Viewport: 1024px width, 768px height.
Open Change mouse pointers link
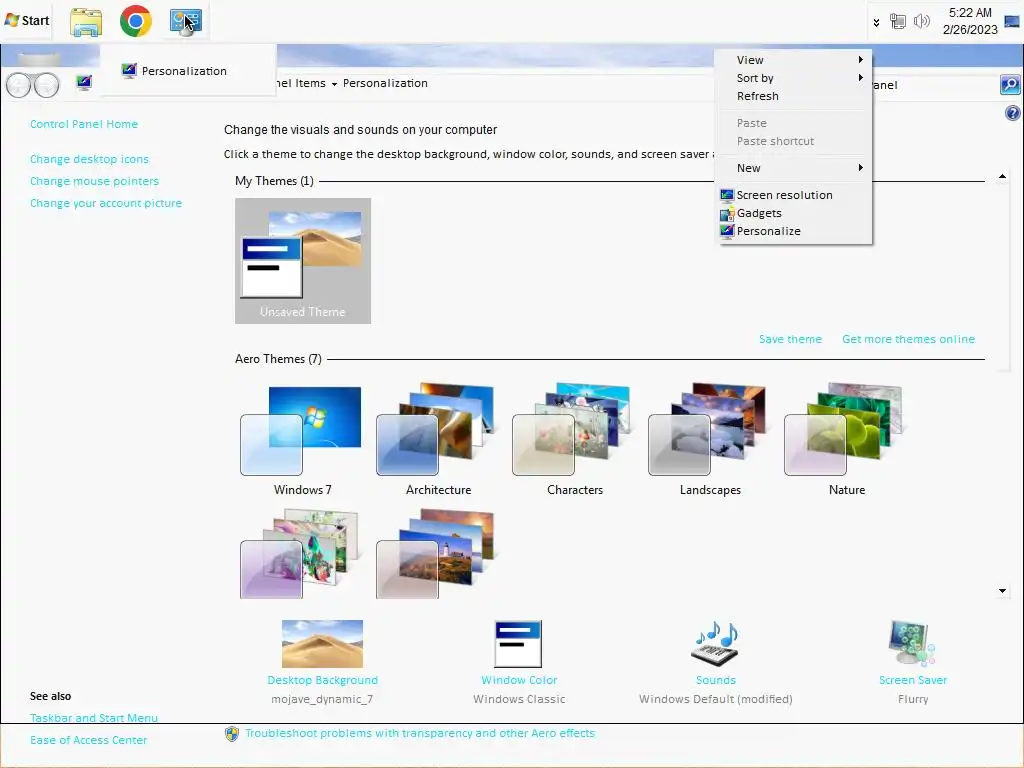pos(95,181)
